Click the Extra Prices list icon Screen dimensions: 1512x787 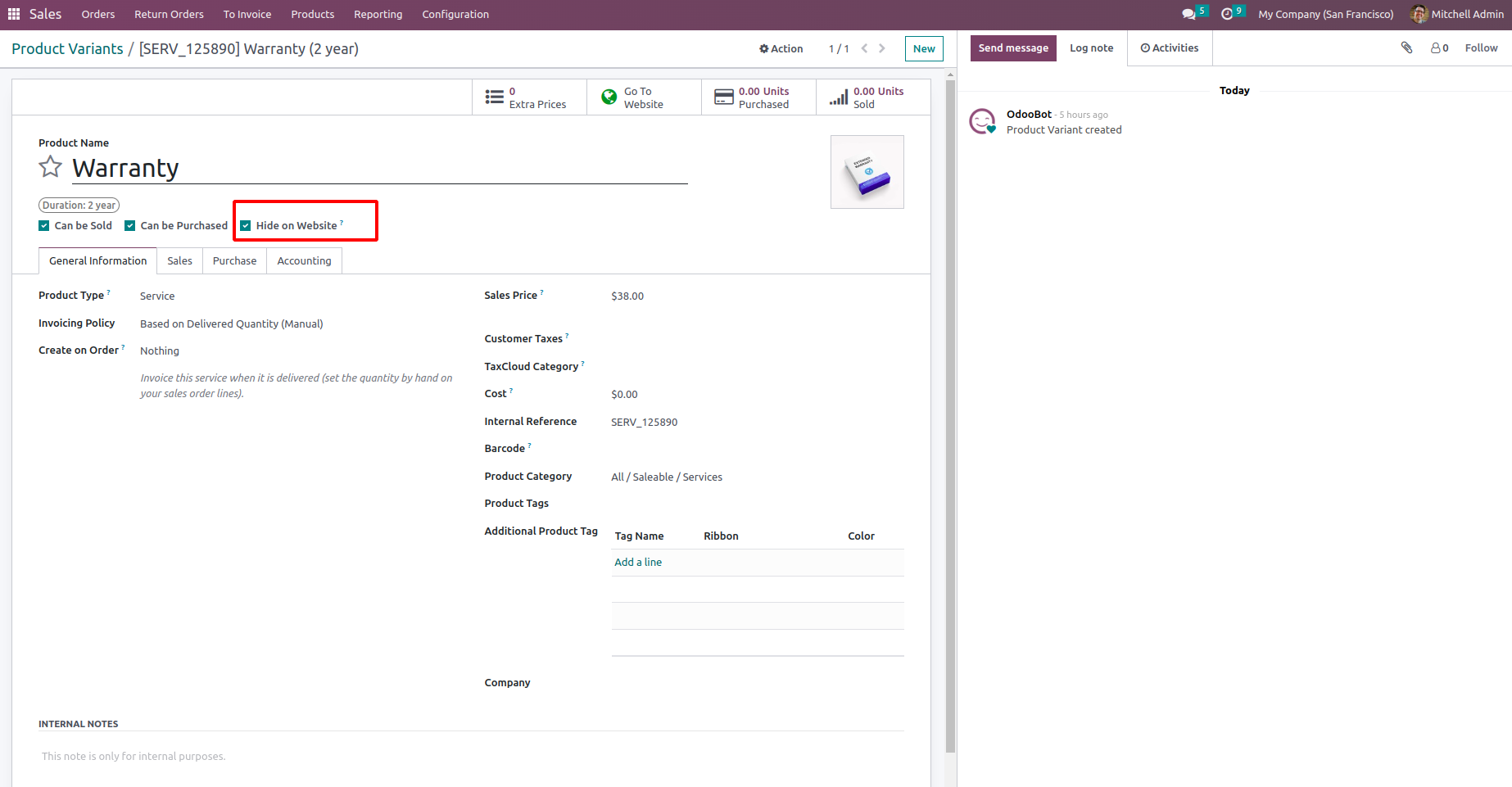coord(495,97)
